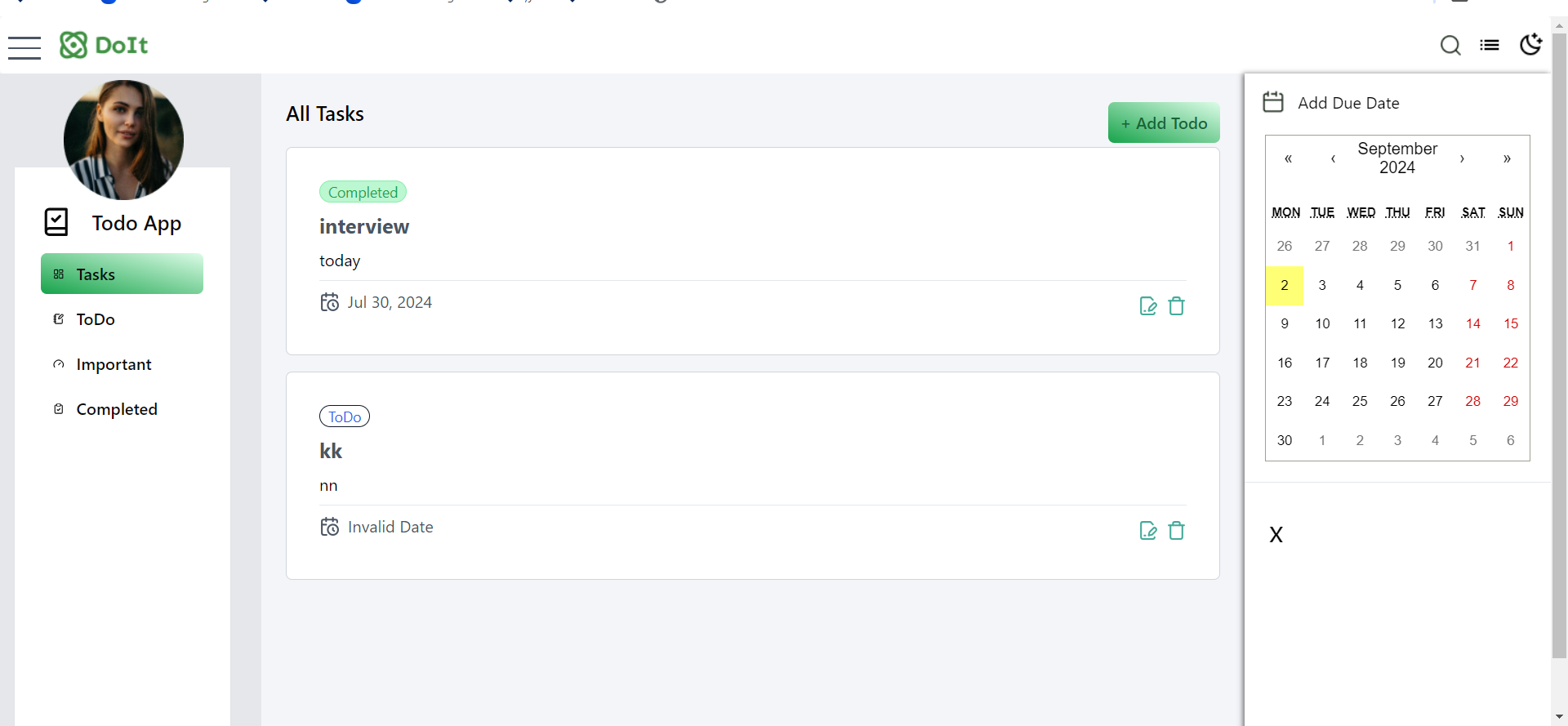Screen dimensions: 1568x726
Task: Open the hamburger navigation menu
Action: (24, 47)
